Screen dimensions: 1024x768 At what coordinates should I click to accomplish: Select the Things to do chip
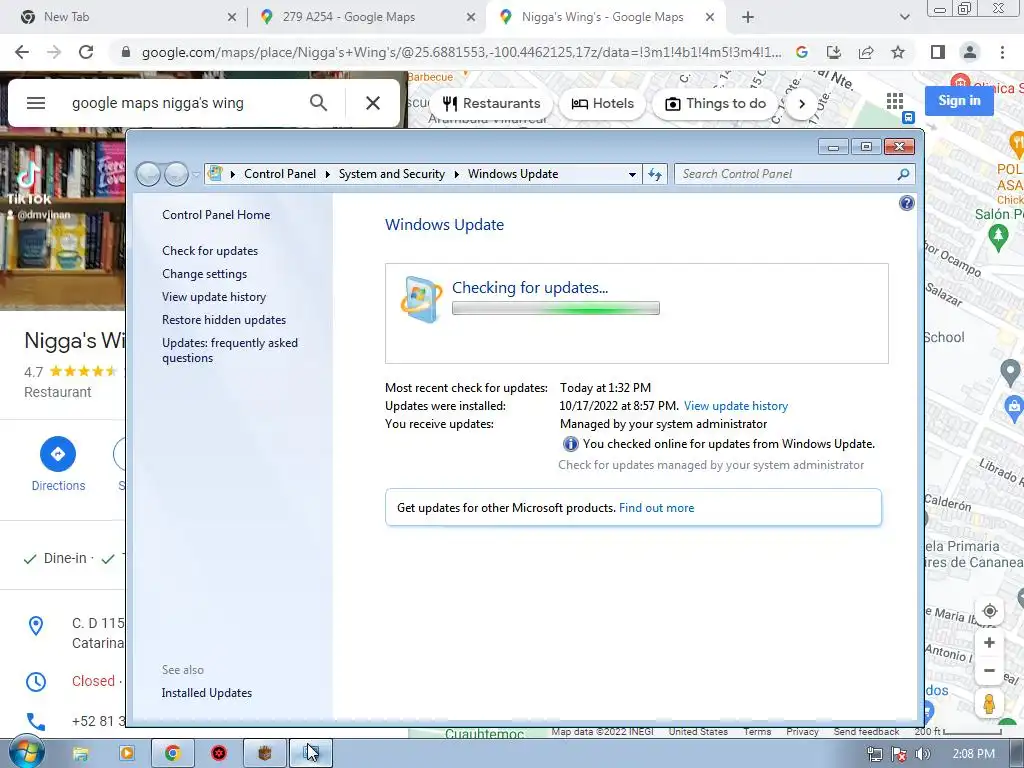(715, 103)
